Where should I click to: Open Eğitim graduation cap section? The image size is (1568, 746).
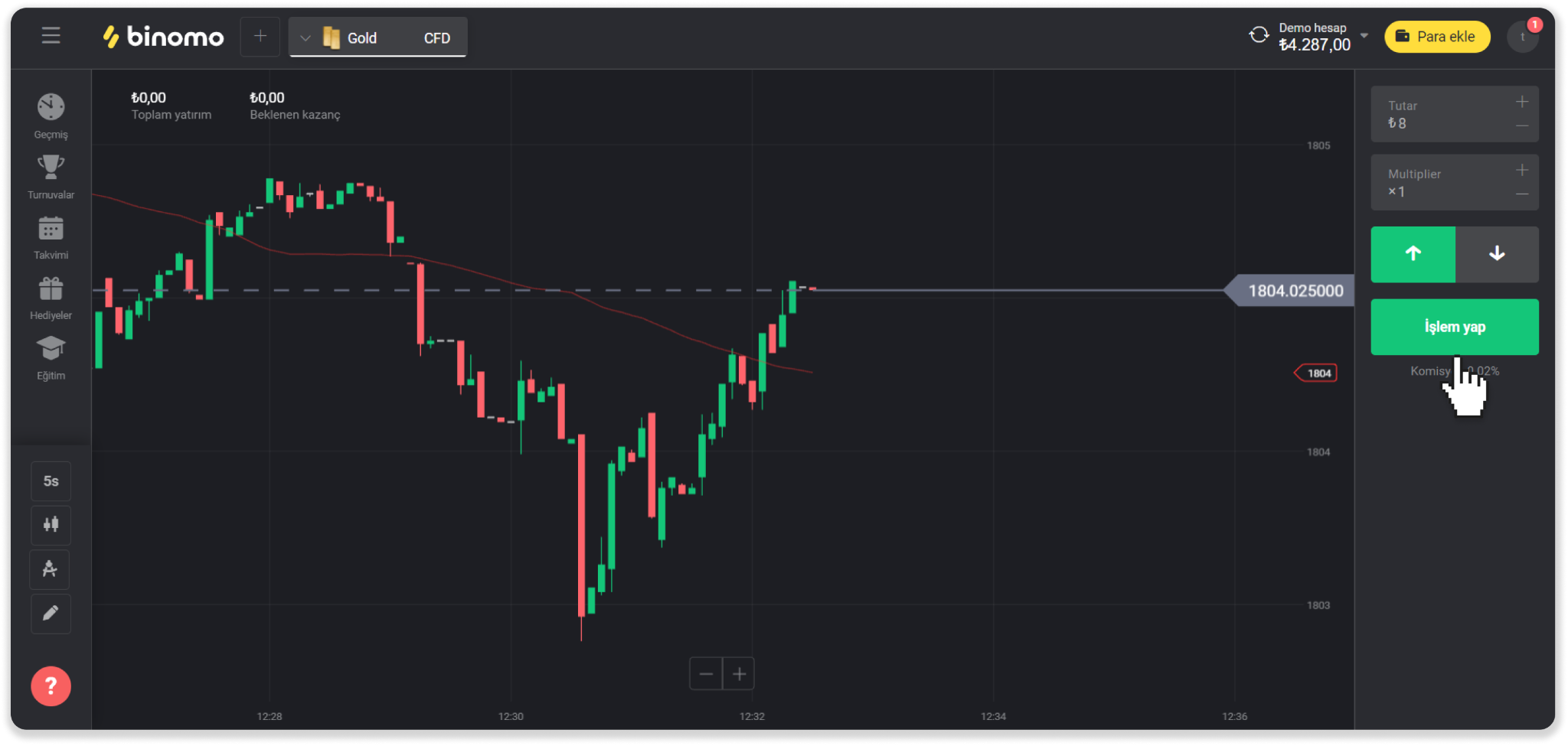point(51,357)
